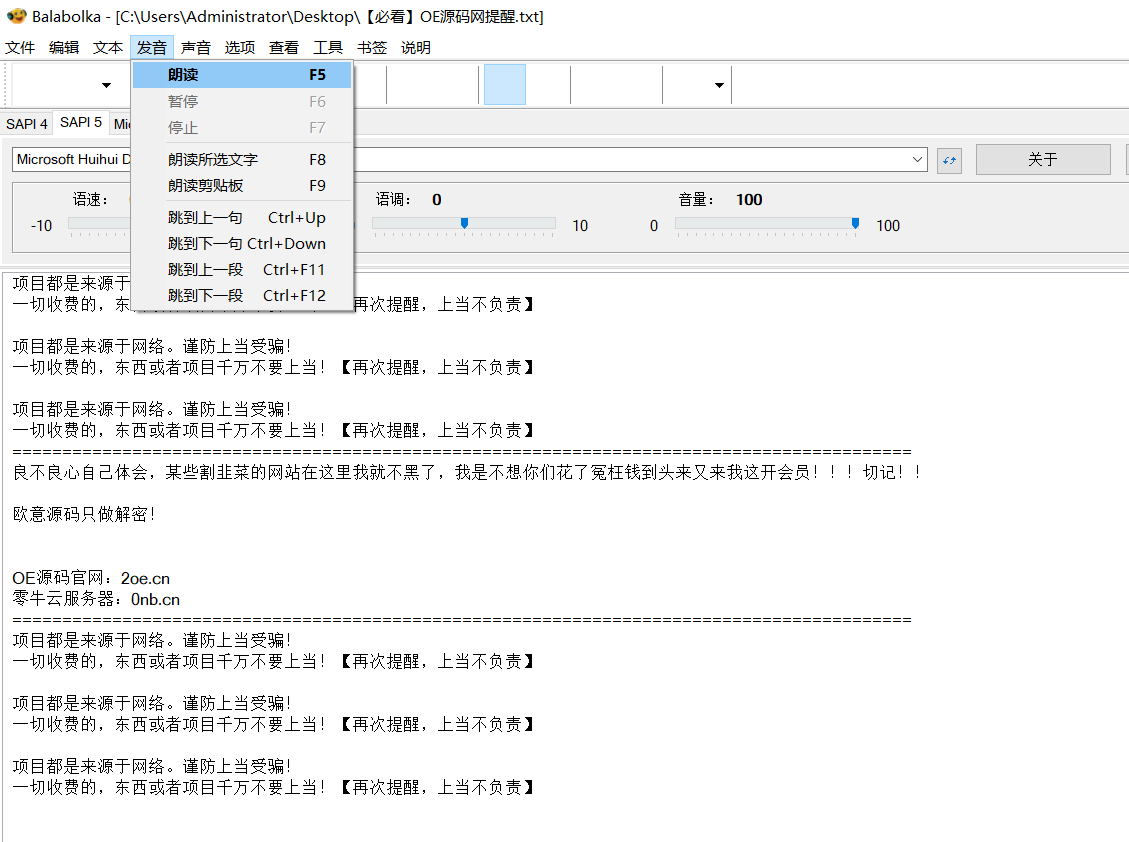Click the 语调 value 0
1129x842 pixels.
pos(436,200)
